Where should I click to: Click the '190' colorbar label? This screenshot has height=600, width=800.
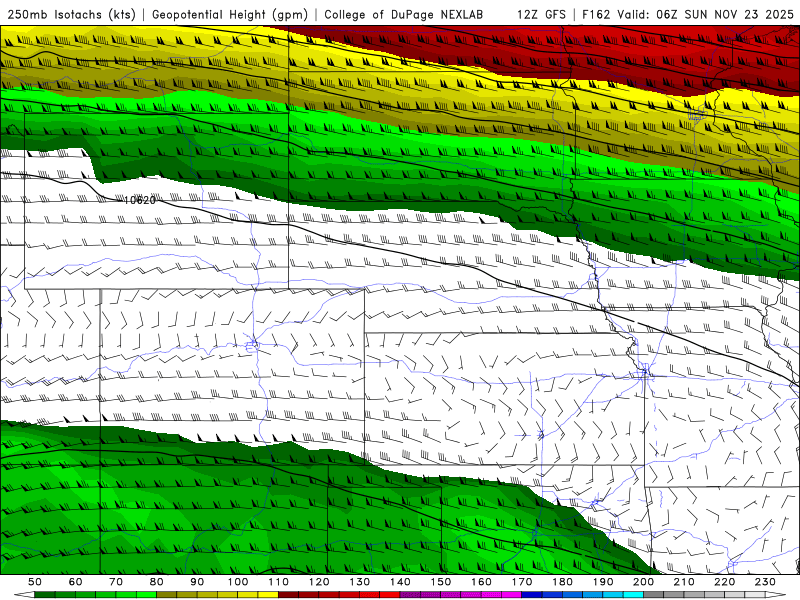tap(603, 582)
